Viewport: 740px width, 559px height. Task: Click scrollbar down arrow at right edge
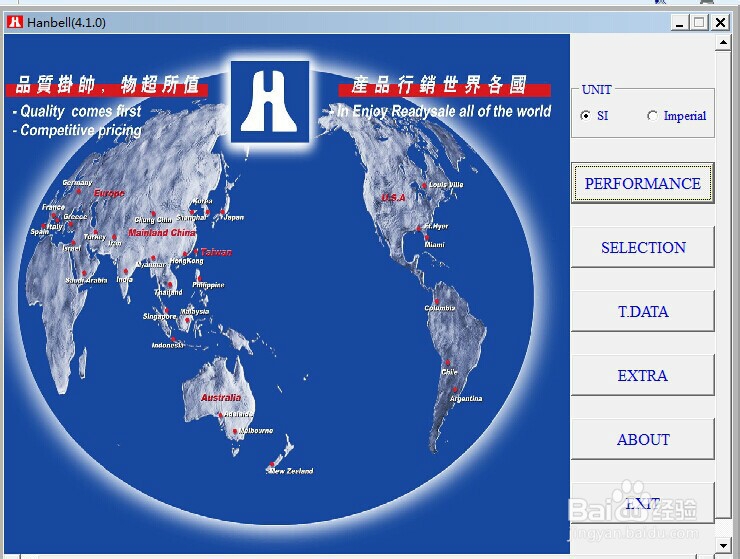point(723,545)
